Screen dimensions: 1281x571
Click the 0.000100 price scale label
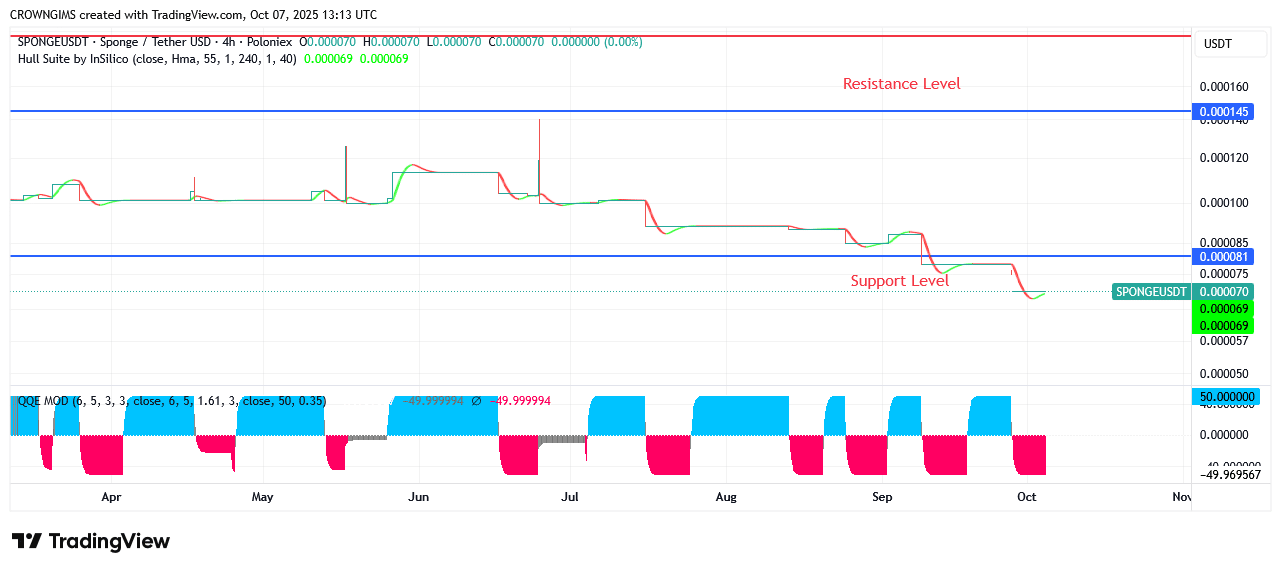coord(1221,203)
